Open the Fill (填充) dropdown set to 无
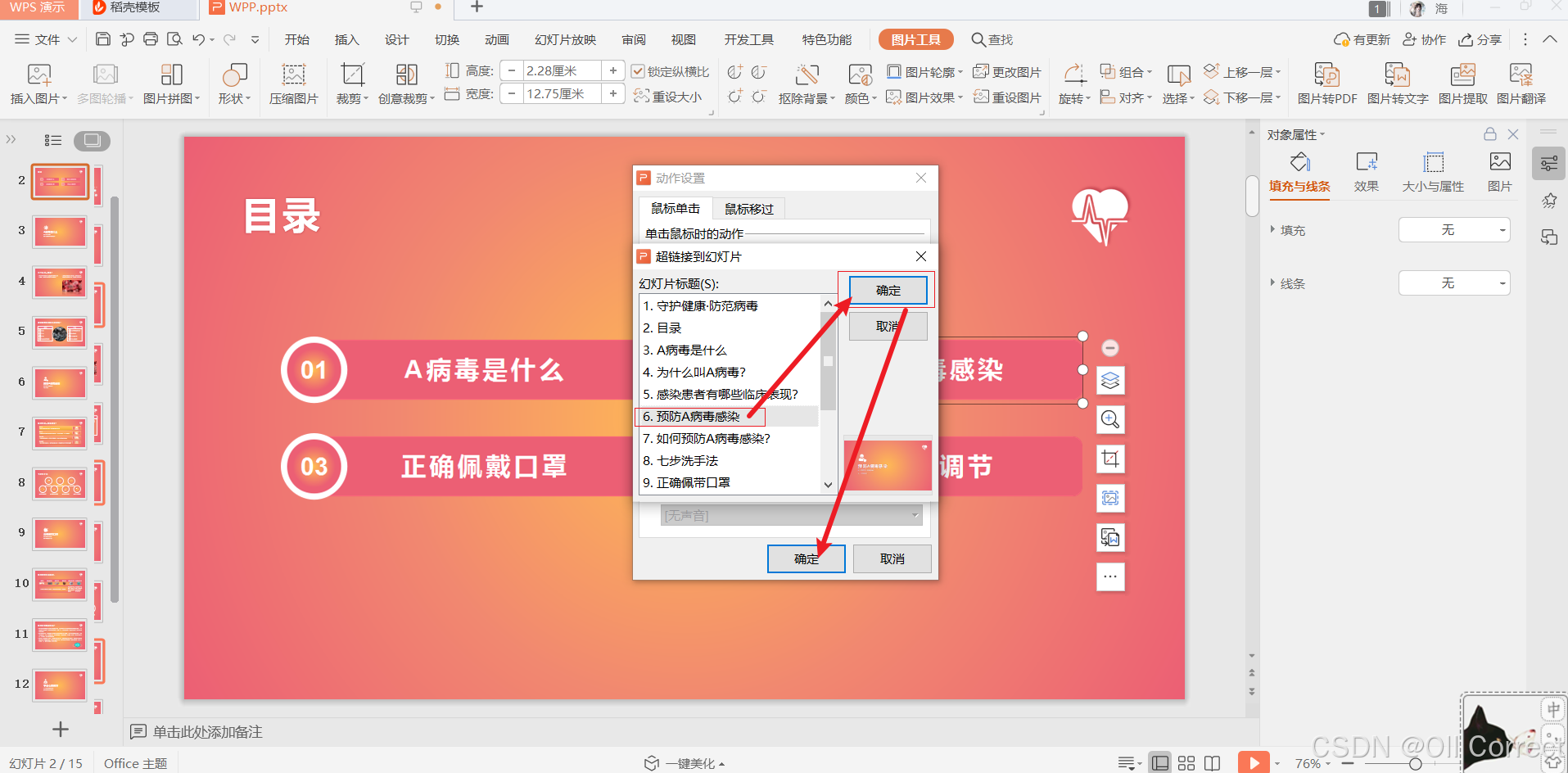Image resolution: width=1568 pixels, height=773 pixels. click(x=1454, y=230)
